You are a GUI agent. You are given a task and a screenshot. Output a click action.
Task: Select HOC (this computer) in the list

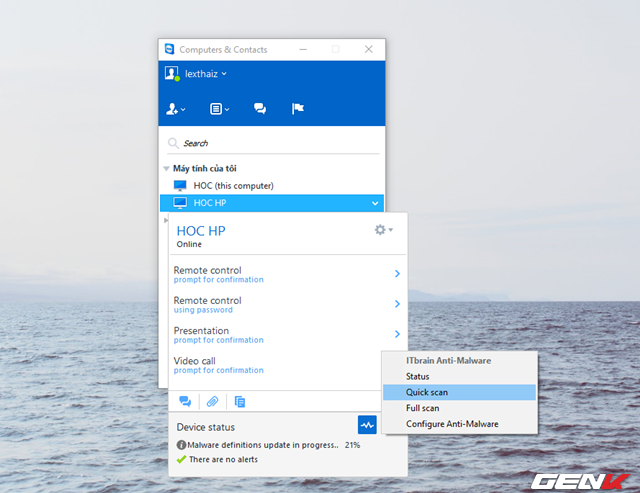click(x=233, y=186)
